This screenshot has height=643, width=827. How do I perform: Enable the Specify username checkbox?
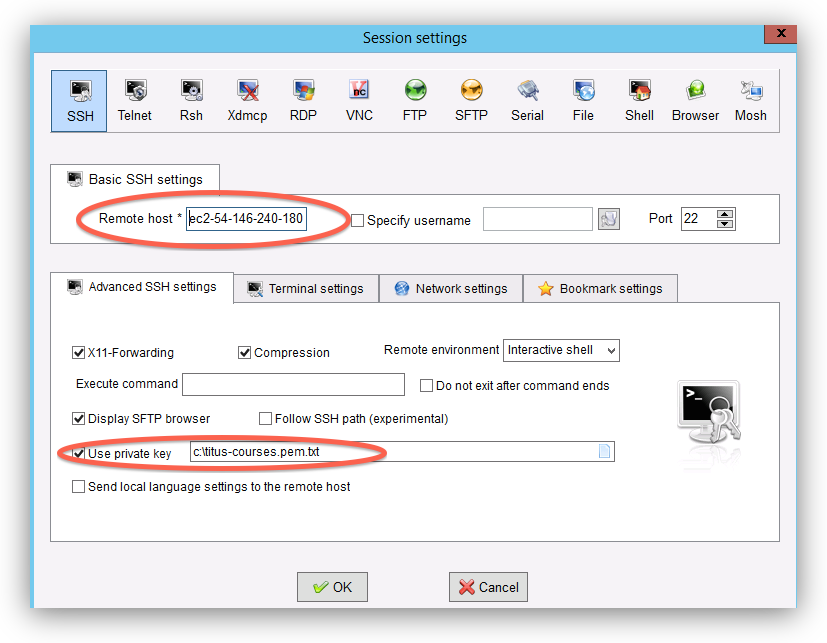tap(358, 220)
